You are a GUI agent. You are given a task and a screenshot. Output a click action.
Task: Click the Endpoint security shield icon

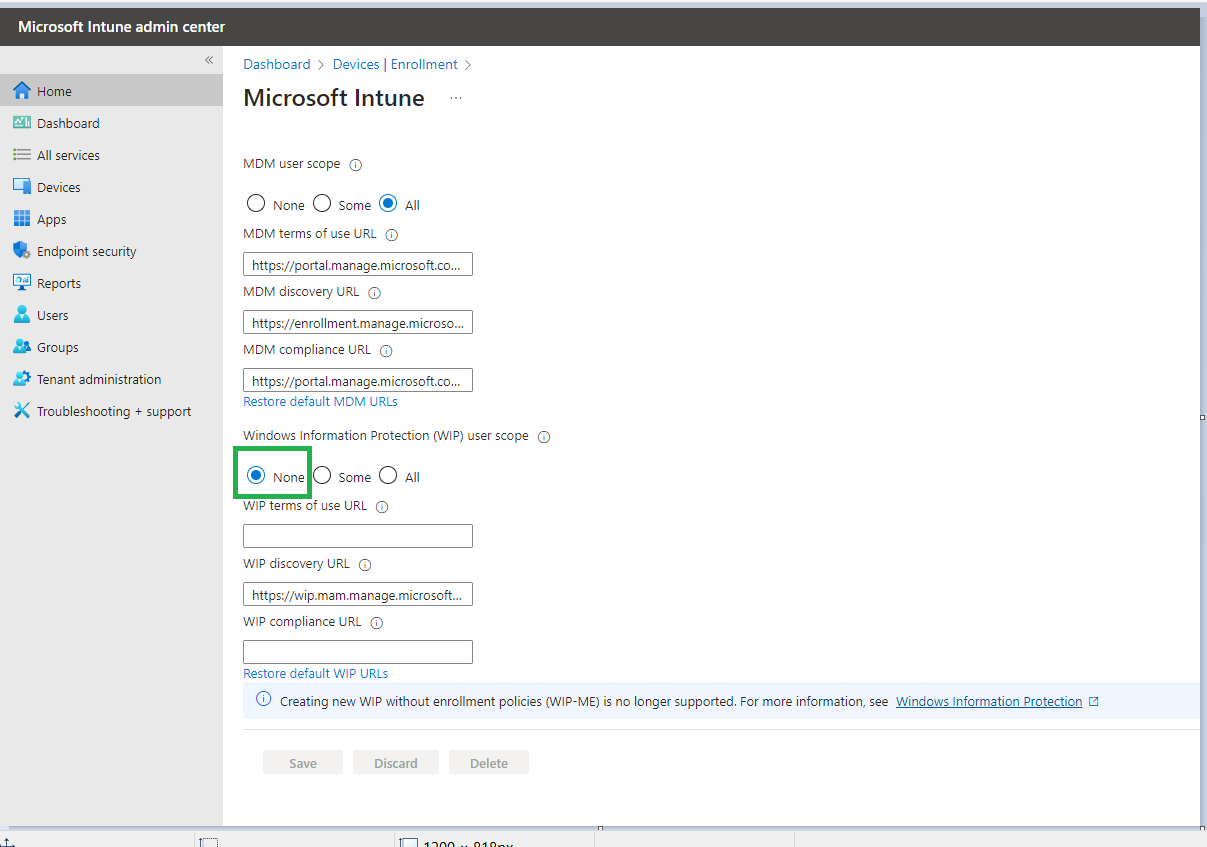tap(22, 251)
